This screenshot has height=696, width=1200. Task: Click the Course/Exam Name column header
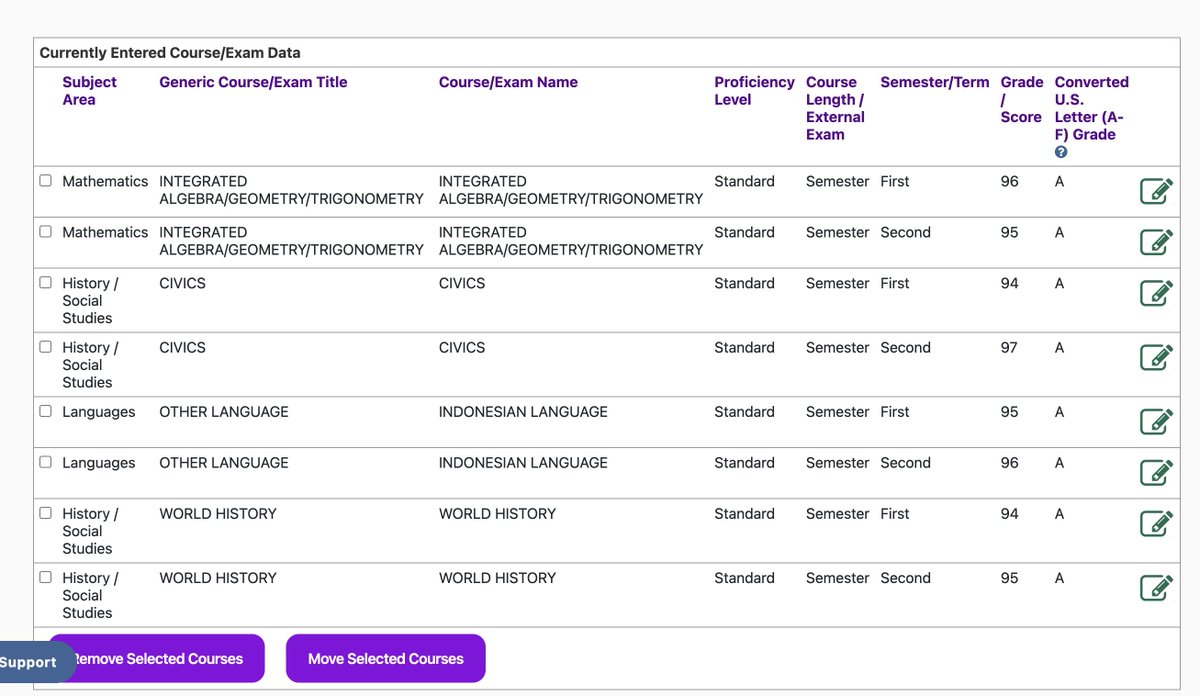tap(508, 82)
